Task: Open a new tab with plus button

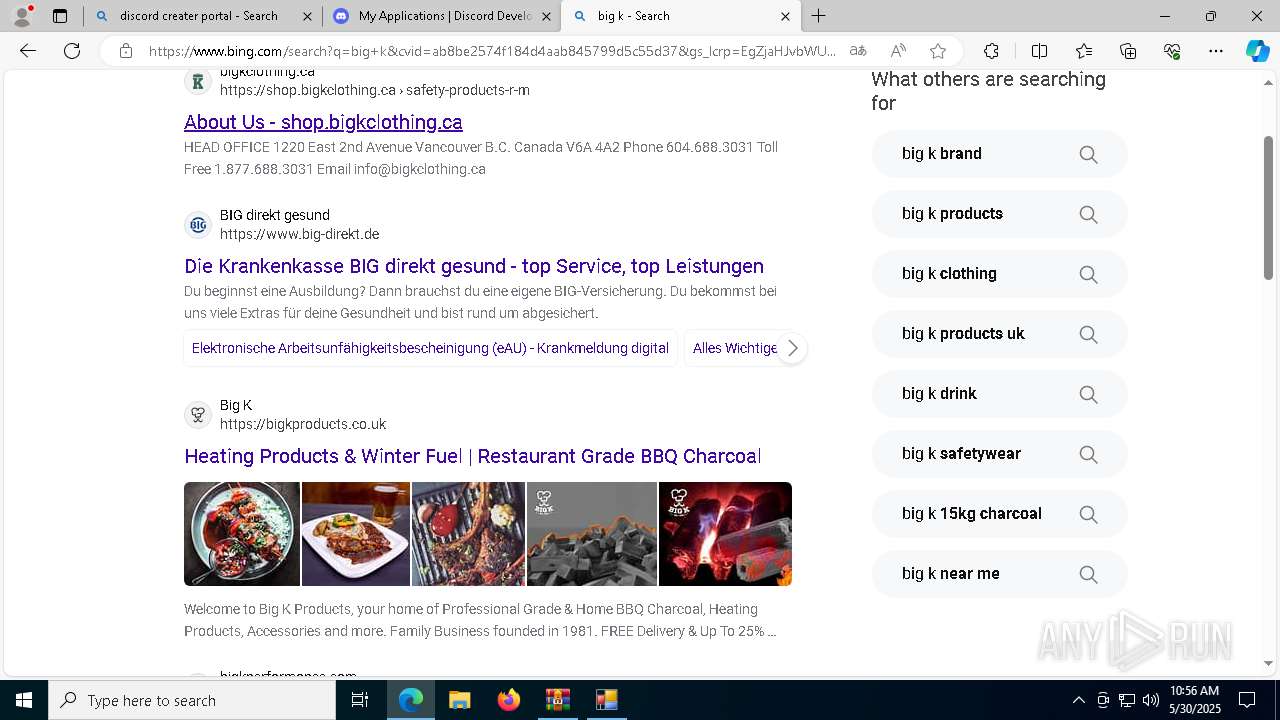Action: [x=819, y=16]
